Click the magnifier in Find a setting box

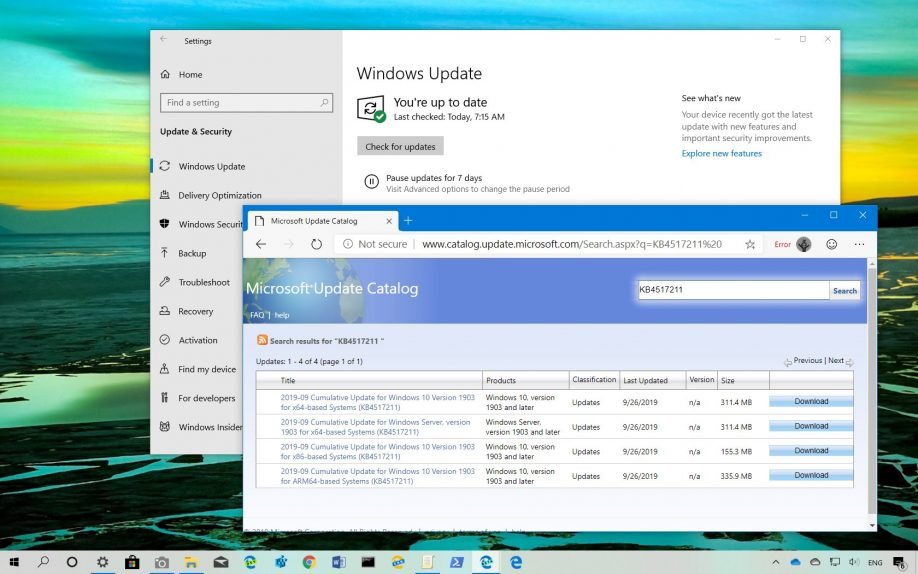click(x=324, y=102)
